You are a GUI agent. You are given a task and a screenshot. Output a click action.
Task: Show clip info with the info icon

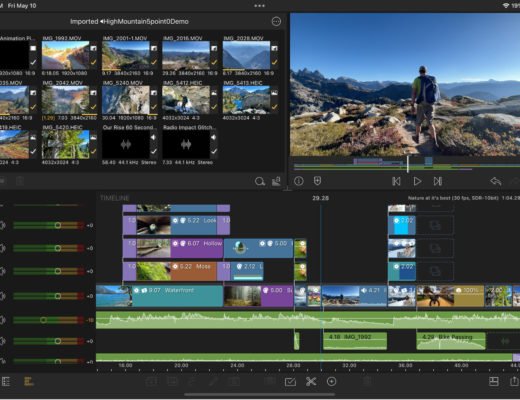pos(299,181)
